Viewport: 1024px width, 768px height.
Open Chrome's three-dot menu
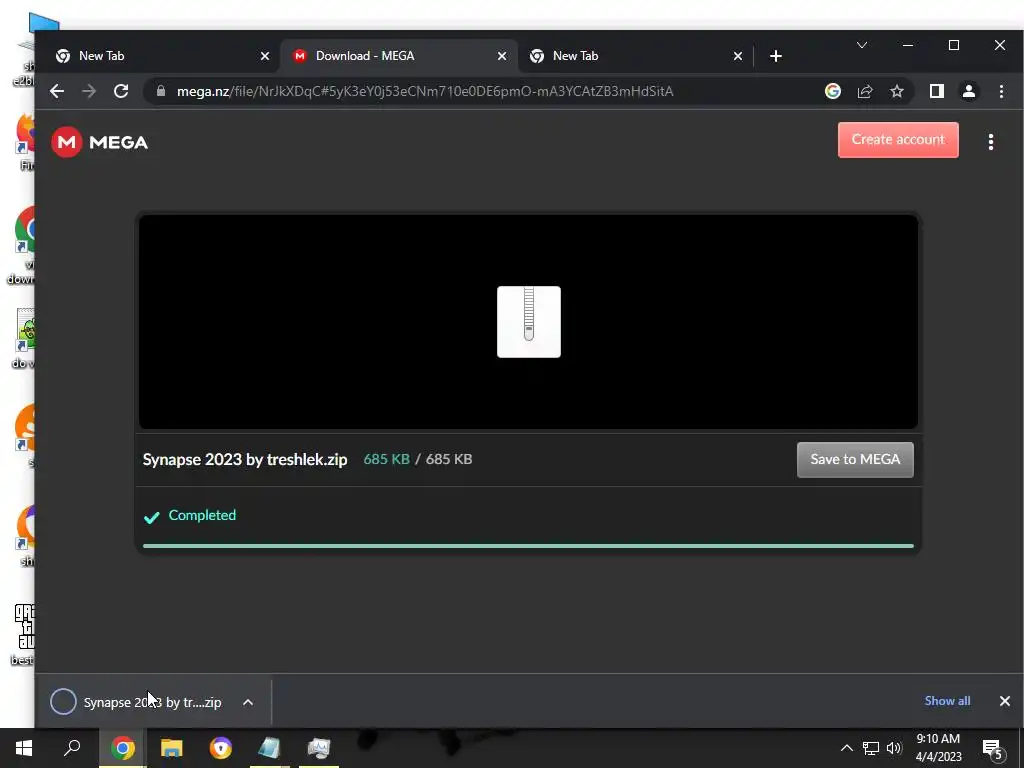pos(1001,91)
